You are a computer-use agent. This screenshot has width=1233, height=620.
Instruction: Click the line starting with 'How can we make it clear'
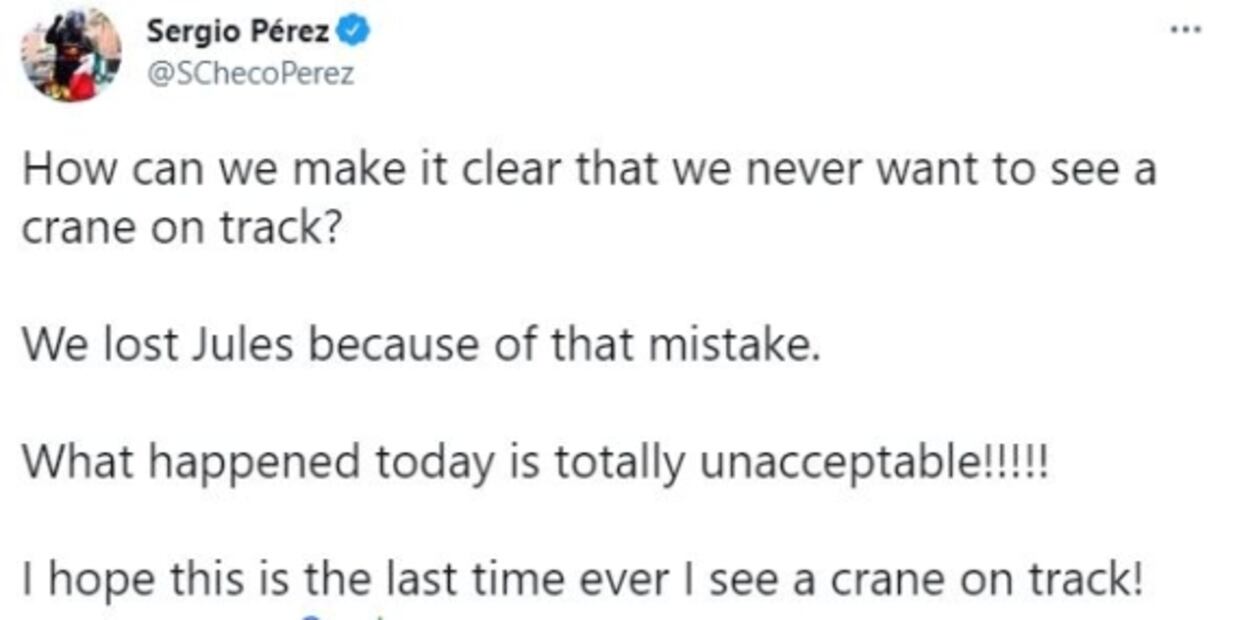pos(588,170)
